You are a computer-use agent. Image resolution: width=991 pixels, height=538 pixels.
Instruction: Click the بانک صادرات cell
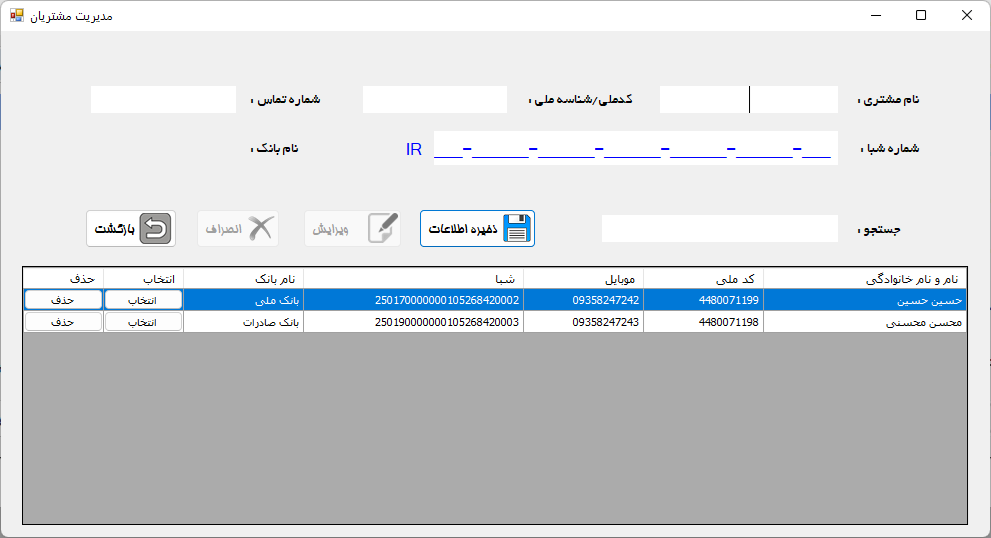(243, 322)
